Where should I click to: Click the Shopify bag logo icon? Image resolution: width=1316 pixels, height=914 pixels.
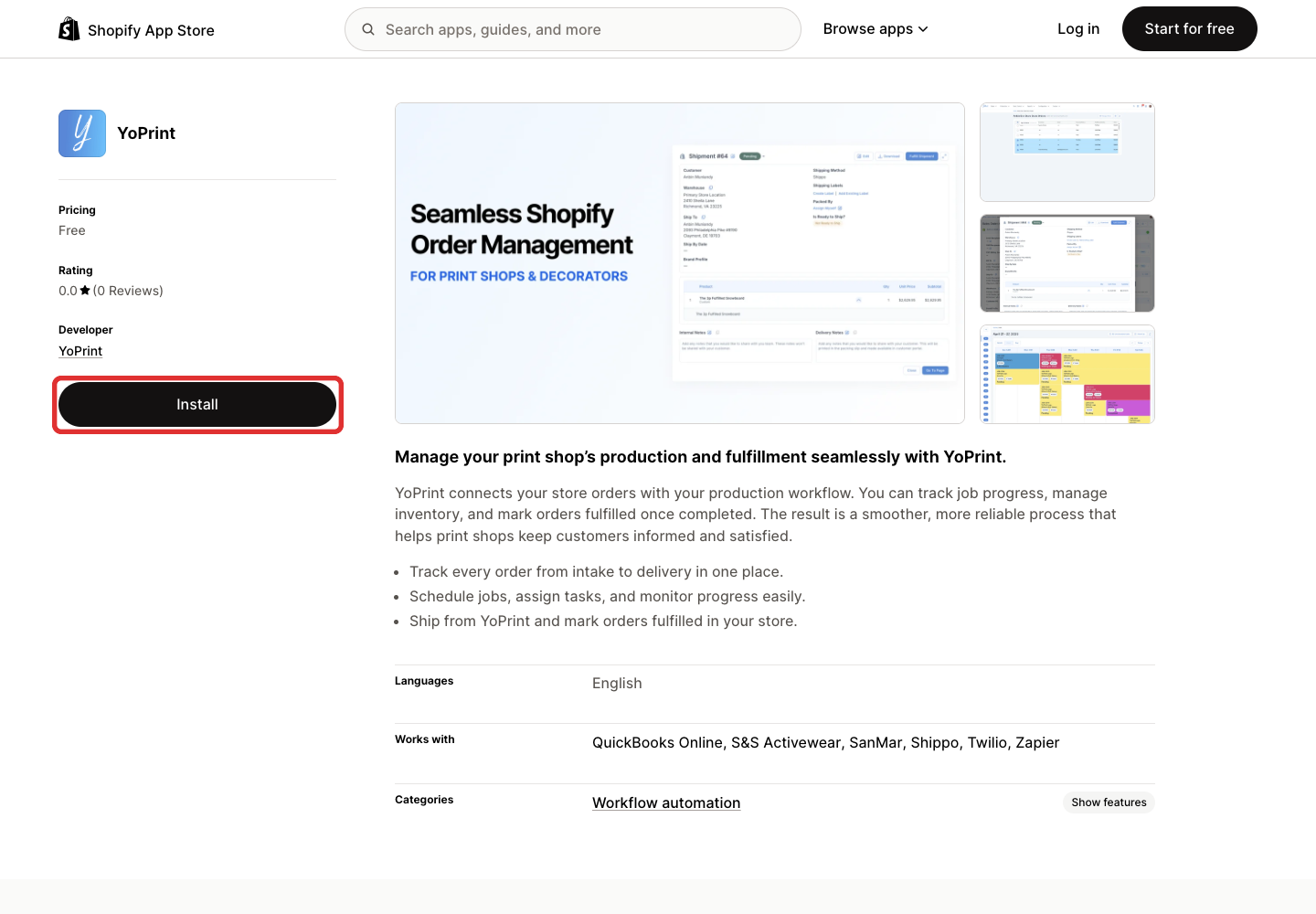[69, 29]
